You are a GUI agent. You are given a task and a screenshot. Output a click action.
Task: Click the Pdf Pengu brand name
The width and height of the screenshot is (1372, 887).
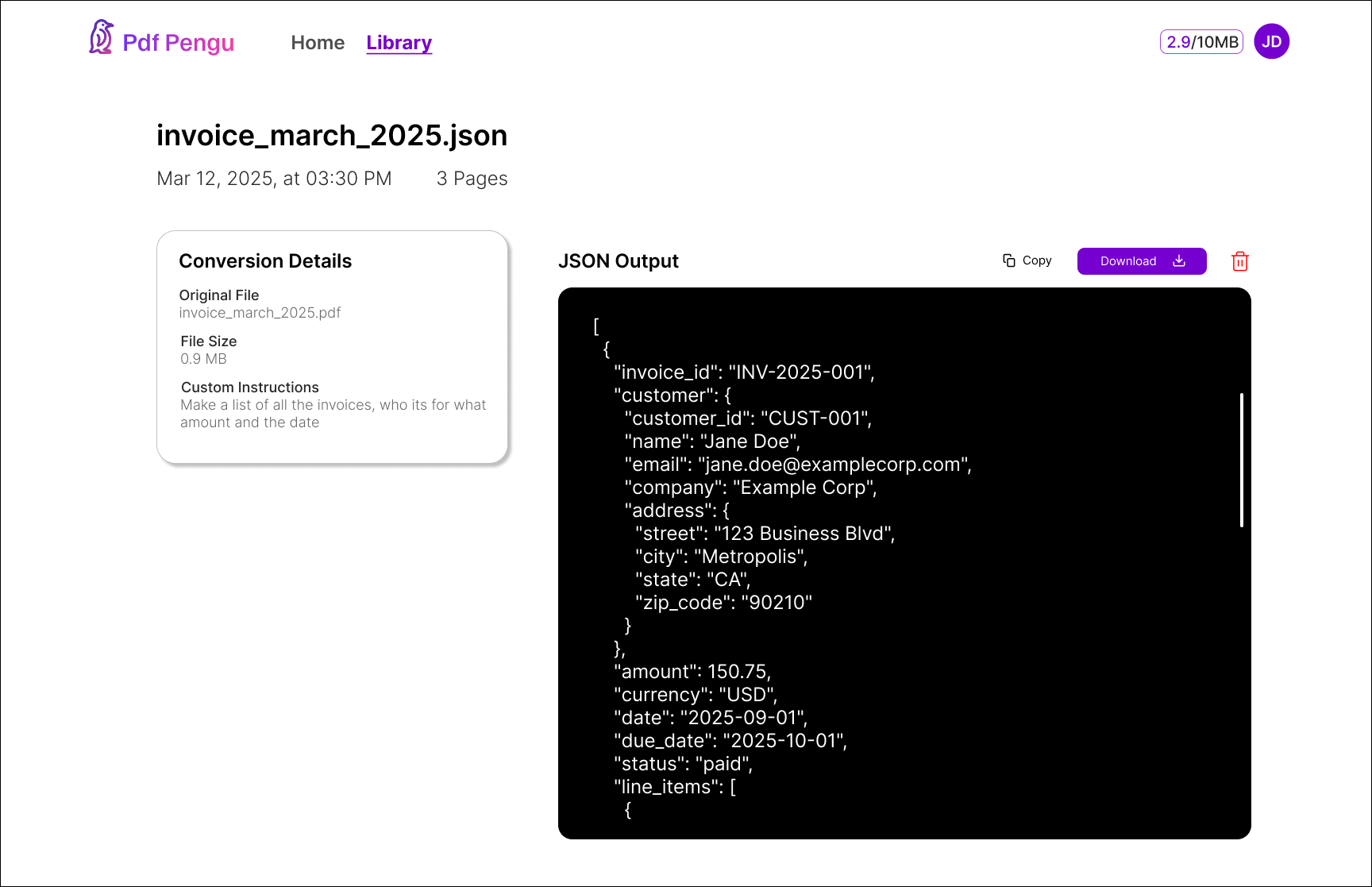point(178,43)
